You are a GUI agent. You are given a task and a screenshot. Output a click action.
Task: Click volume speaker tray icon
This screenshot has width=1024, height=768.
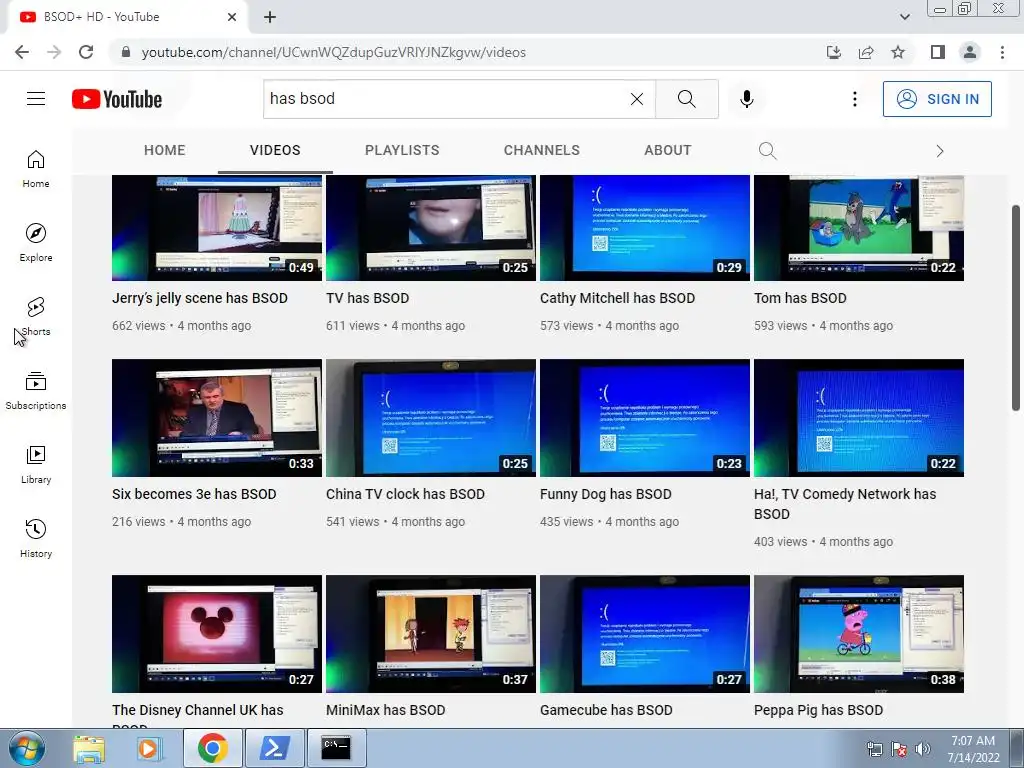(923, 749)
